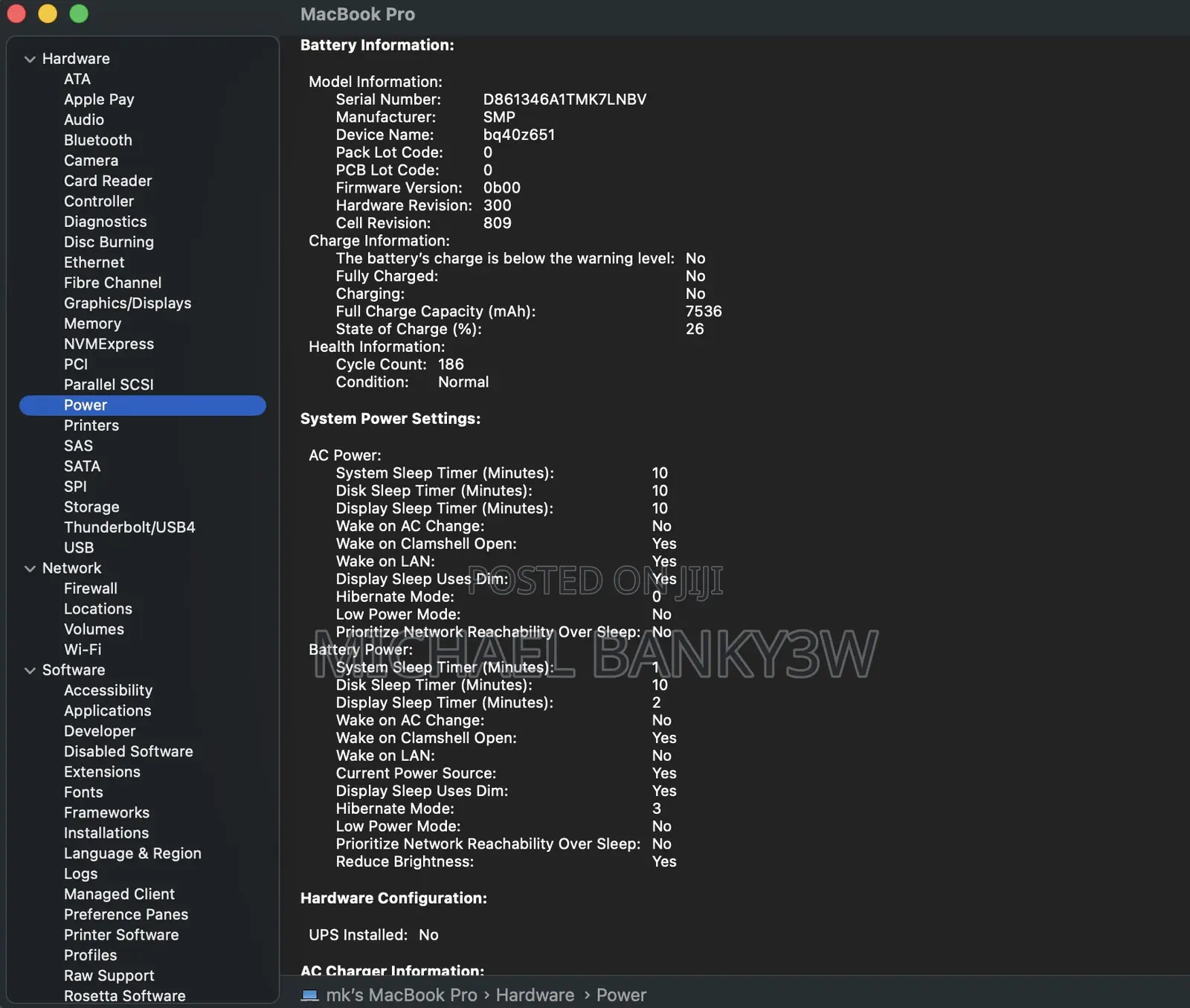Open the Extensions software item
Viewport: 1190px width, 1008px height.
coord(102,771)
